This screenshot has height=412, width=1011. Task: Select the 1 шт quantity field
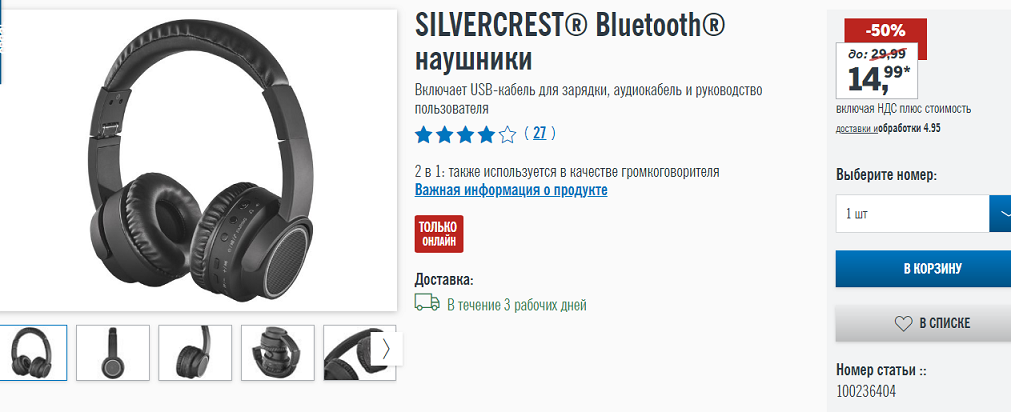coord(912,213)
